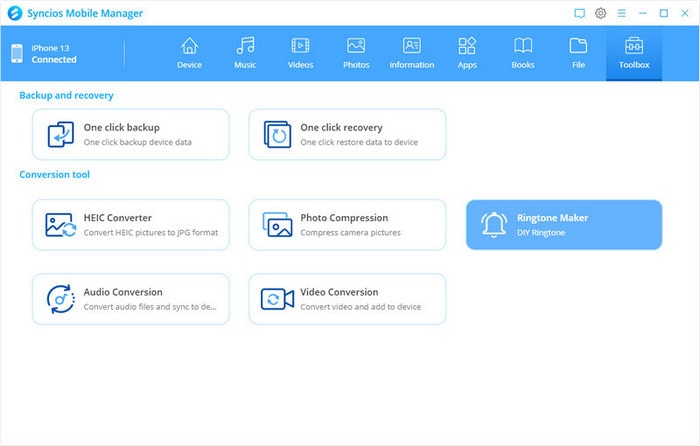This screenshot has height=446, width=700.
Task: Click 'Convert video and add to device' text
Action: 360,307
